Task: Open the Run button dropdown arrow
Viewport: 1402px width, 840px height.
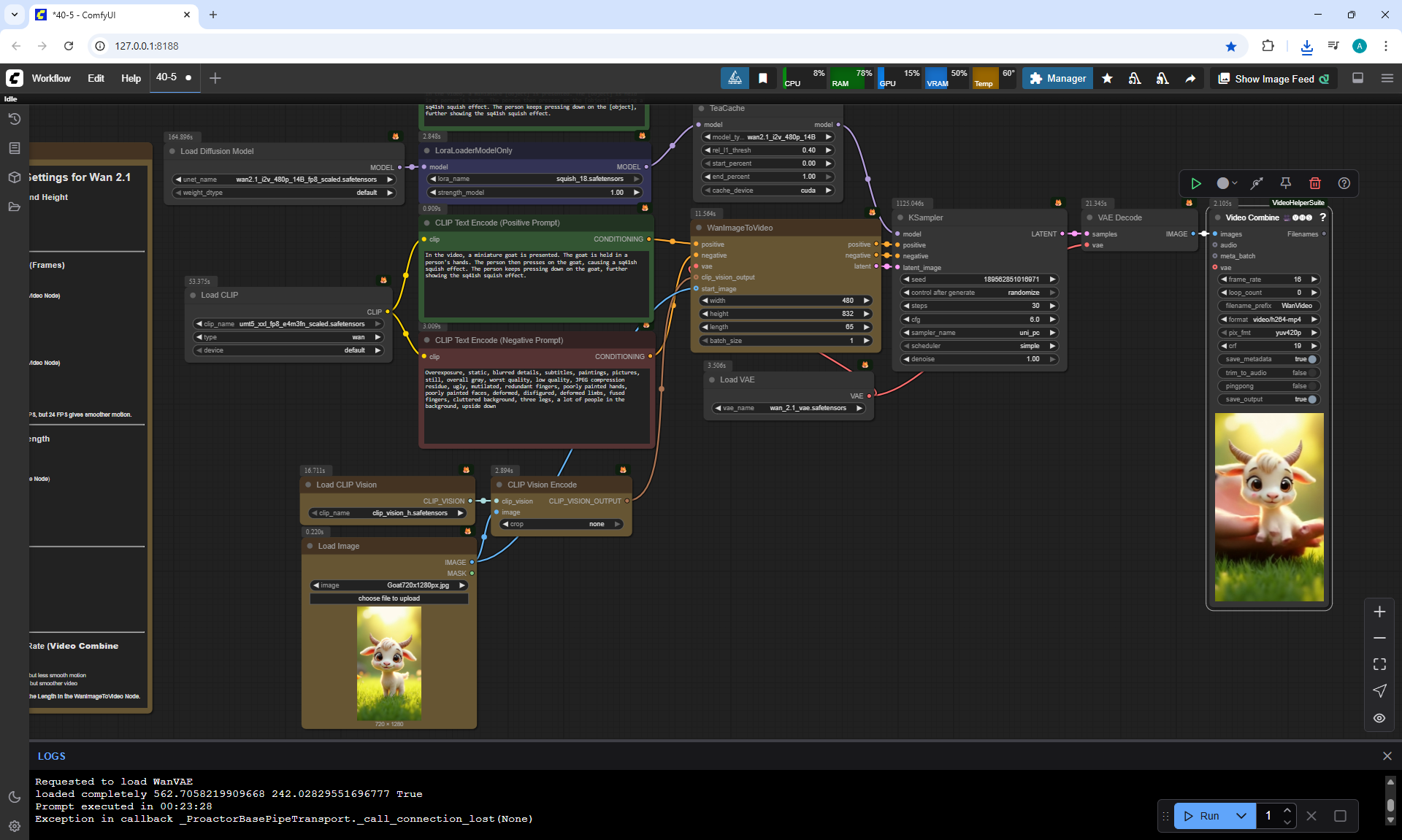Action: click(1241, 816)
